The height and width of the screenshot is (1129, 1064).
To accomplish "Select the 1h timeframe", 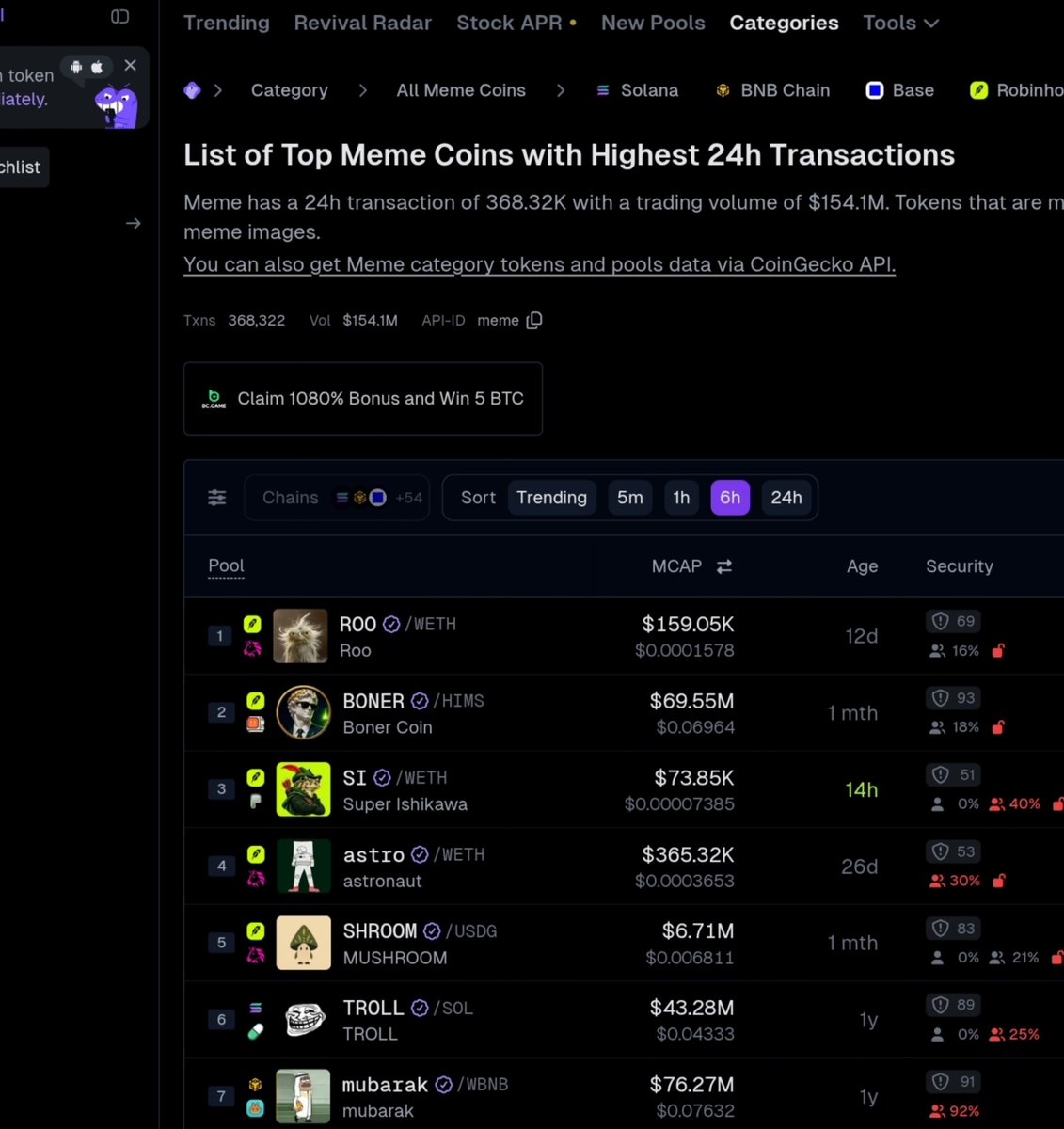I will tap(681, 498).
